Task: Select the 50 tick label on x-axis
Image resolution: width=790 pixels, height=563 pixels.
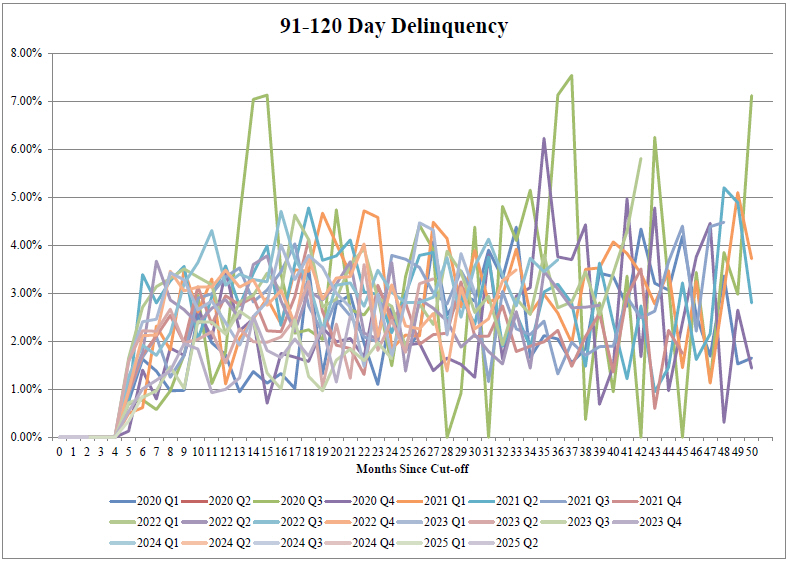Action: point(750,453)
